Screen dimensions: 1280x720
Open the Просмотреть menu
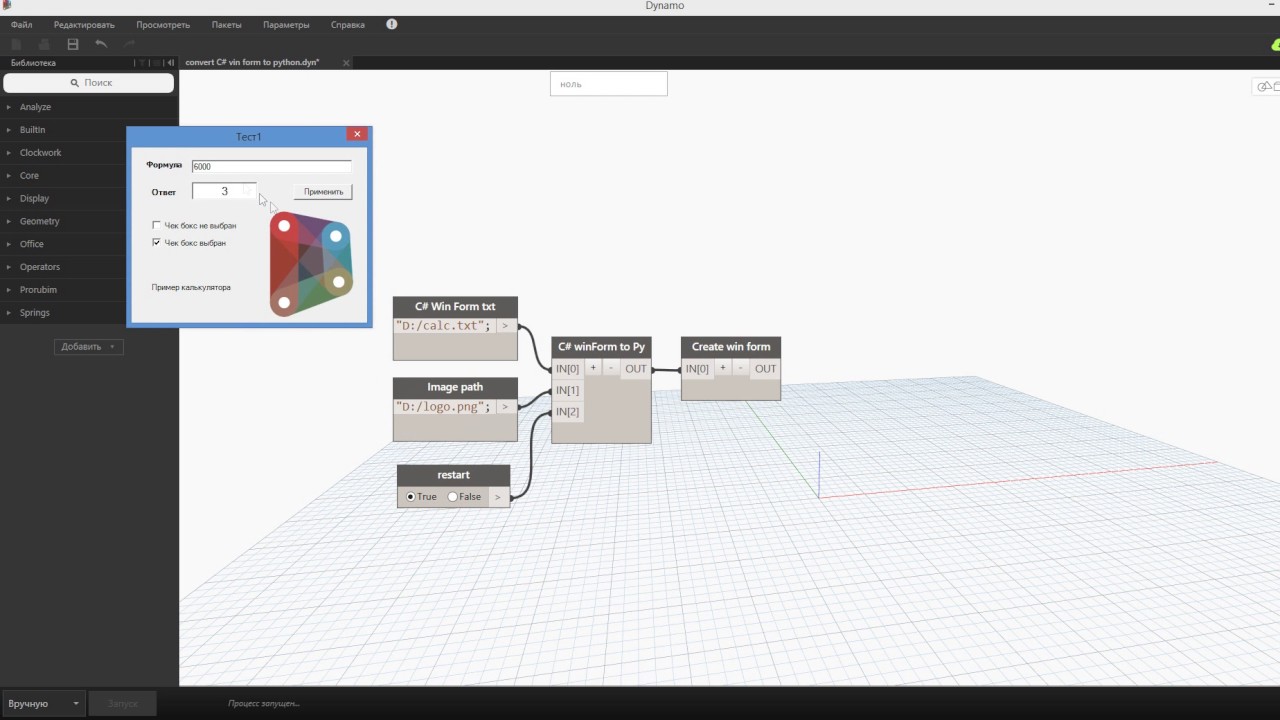click(163, 24)
